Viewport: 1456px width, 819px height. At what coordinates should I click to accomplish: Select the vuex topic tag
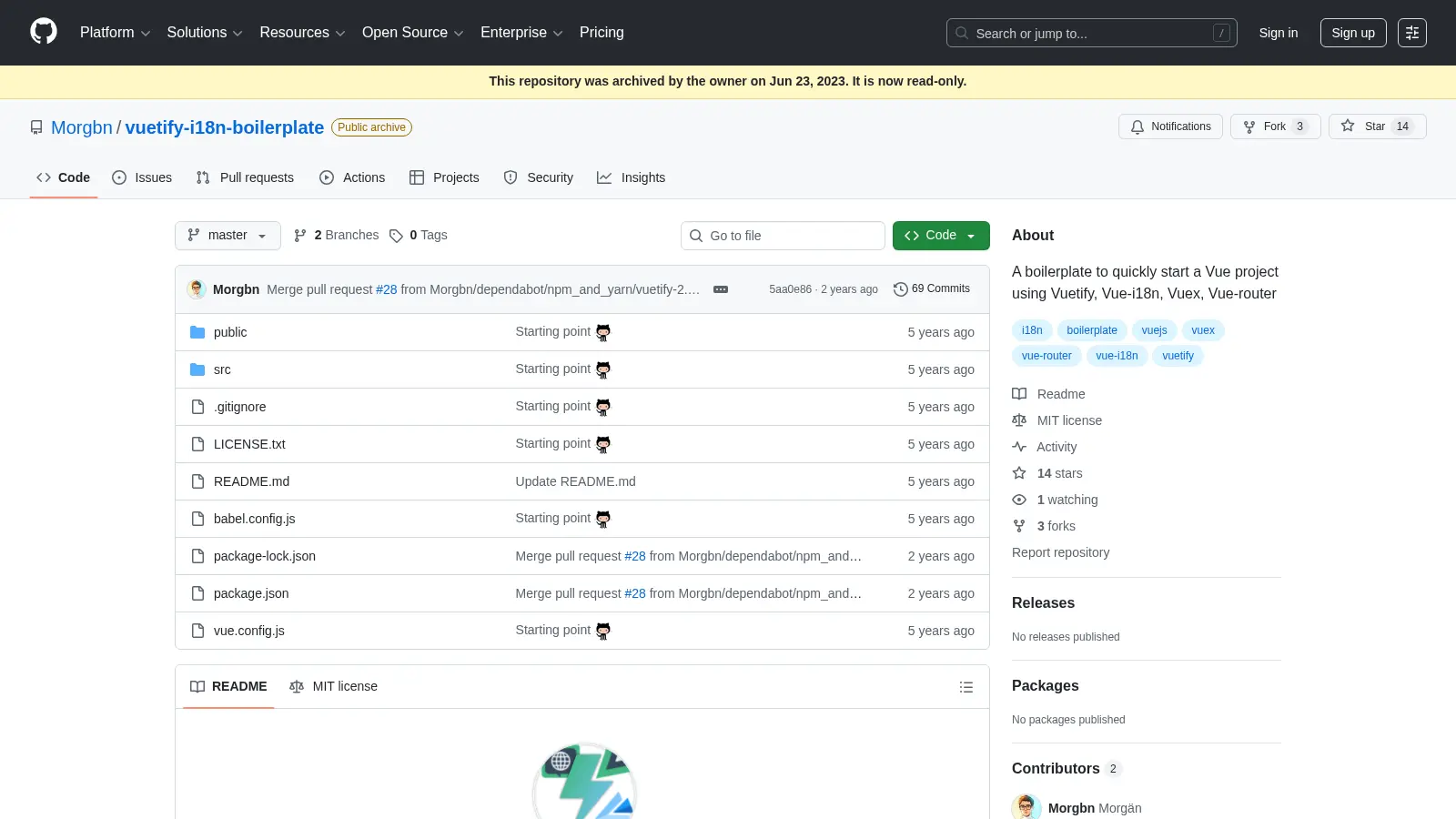pos(1203,330)
